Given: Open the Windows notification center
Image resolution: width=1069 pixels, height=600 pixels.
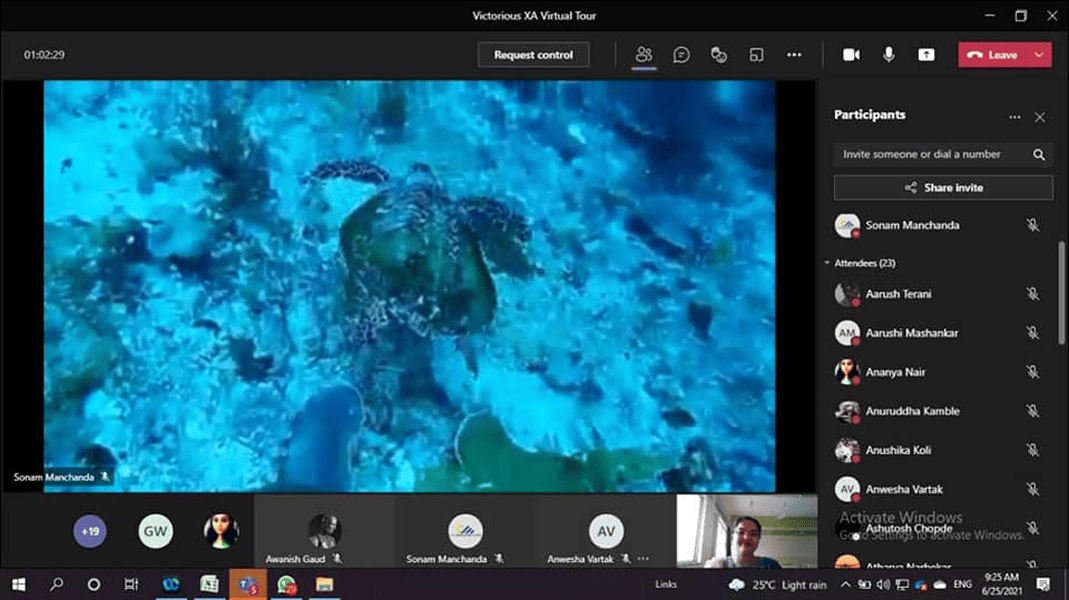Looking at the screenshot, I should coord(1043,584).
